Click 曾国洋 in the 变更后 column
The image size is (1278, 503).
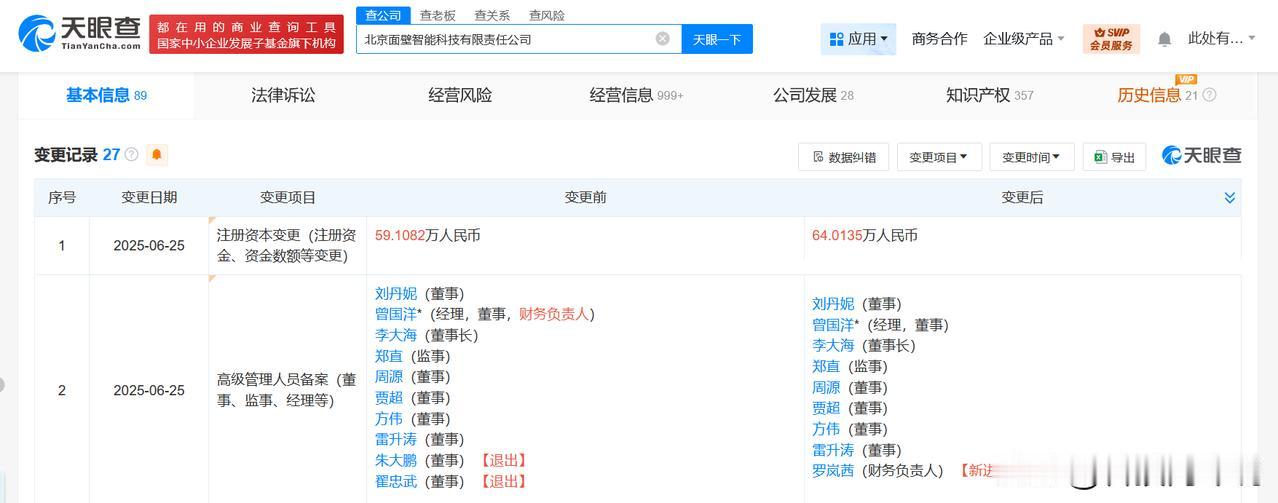click(x=833, y=325)
